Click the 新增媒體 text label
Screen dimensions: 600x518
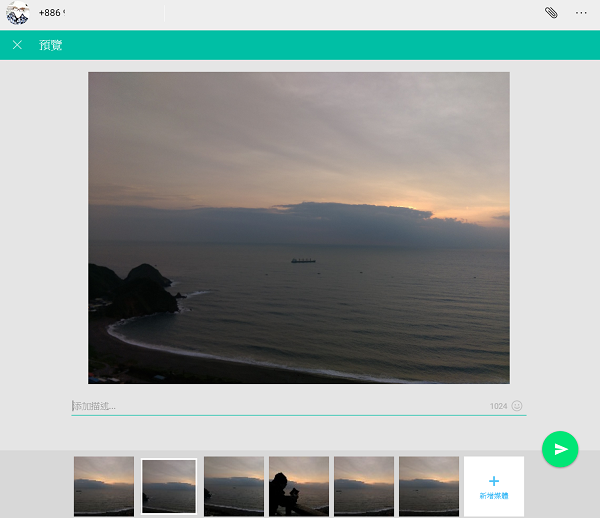point(494,497)
